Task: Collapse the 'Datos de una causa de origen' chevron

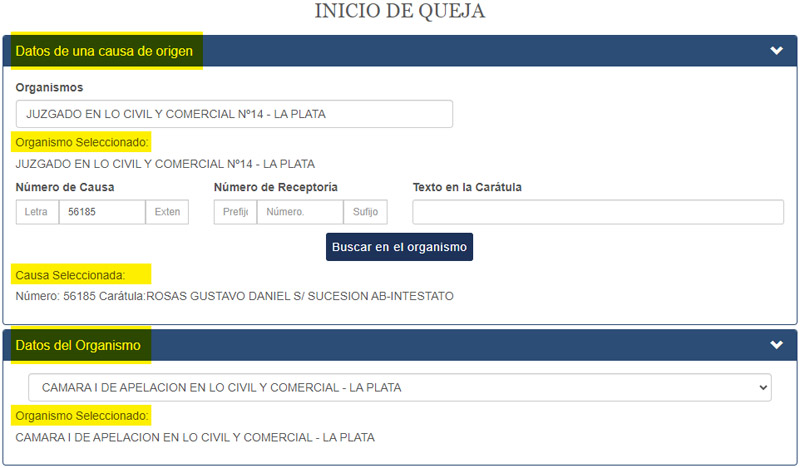Action: click(776, 51)
